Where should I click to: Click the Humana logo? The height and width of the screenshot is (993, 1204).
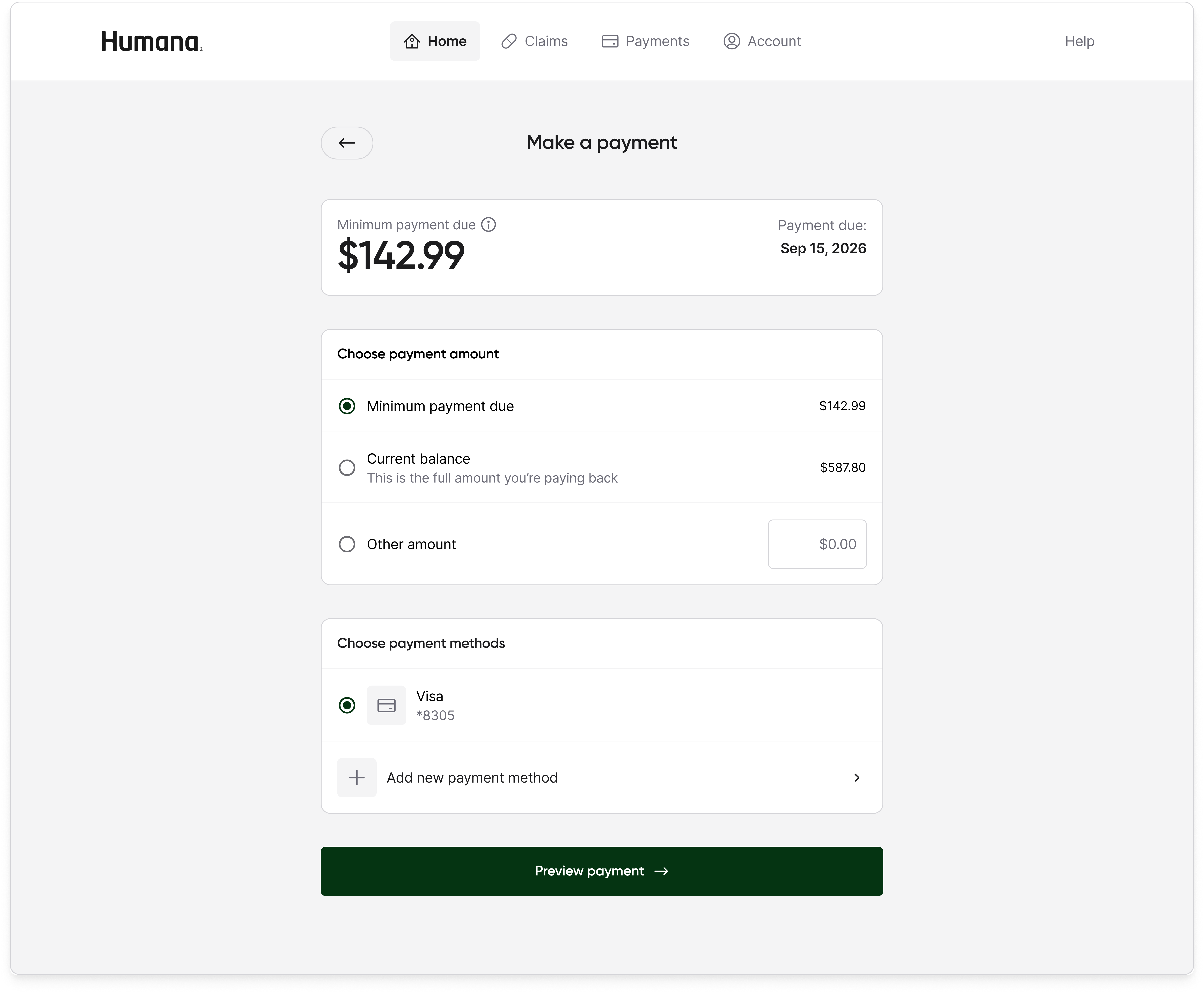[x=151, y=41]
